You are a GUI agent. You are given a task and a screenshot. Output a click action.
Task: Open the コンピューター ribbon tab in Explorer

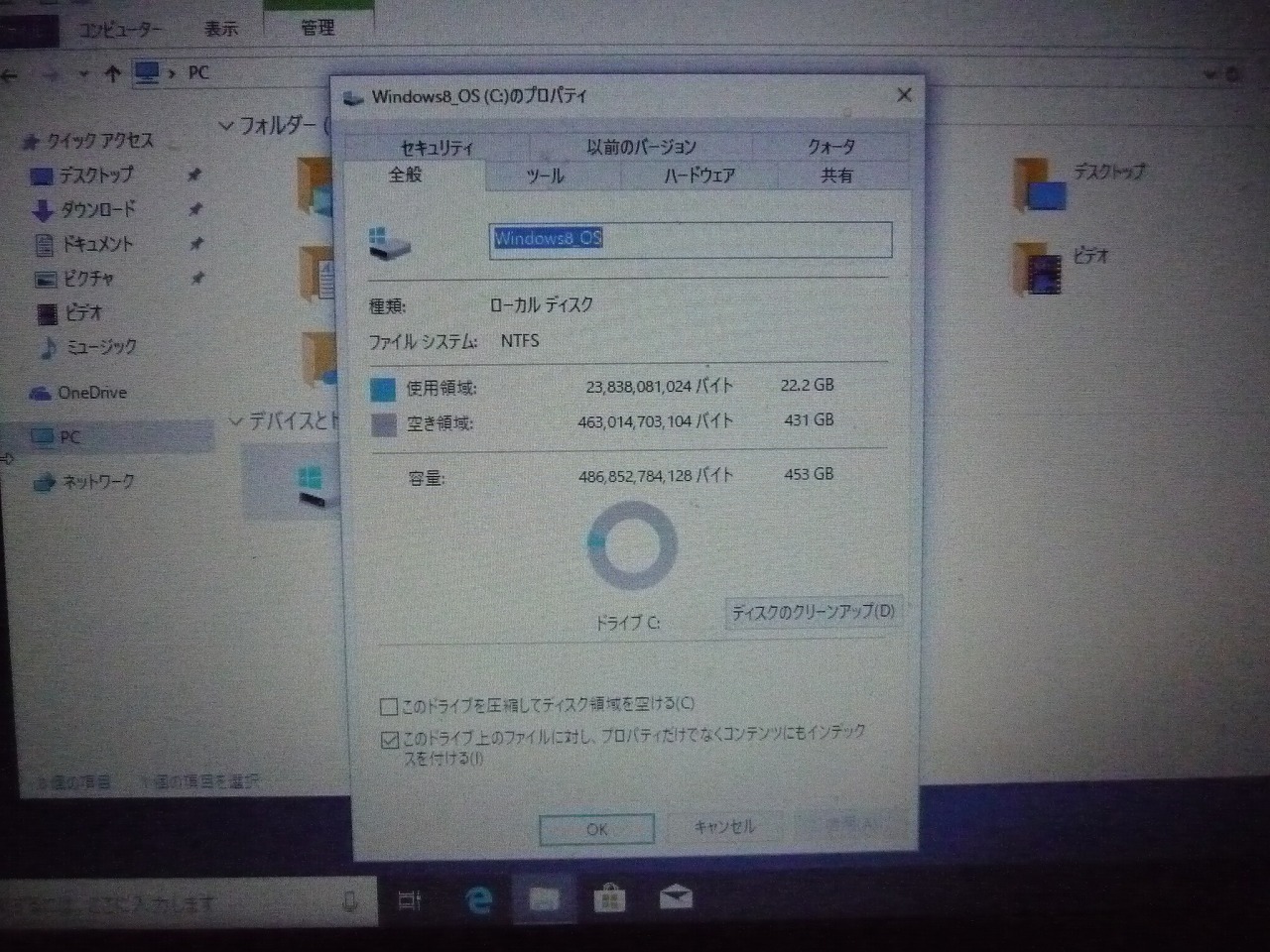pos(121,30)
